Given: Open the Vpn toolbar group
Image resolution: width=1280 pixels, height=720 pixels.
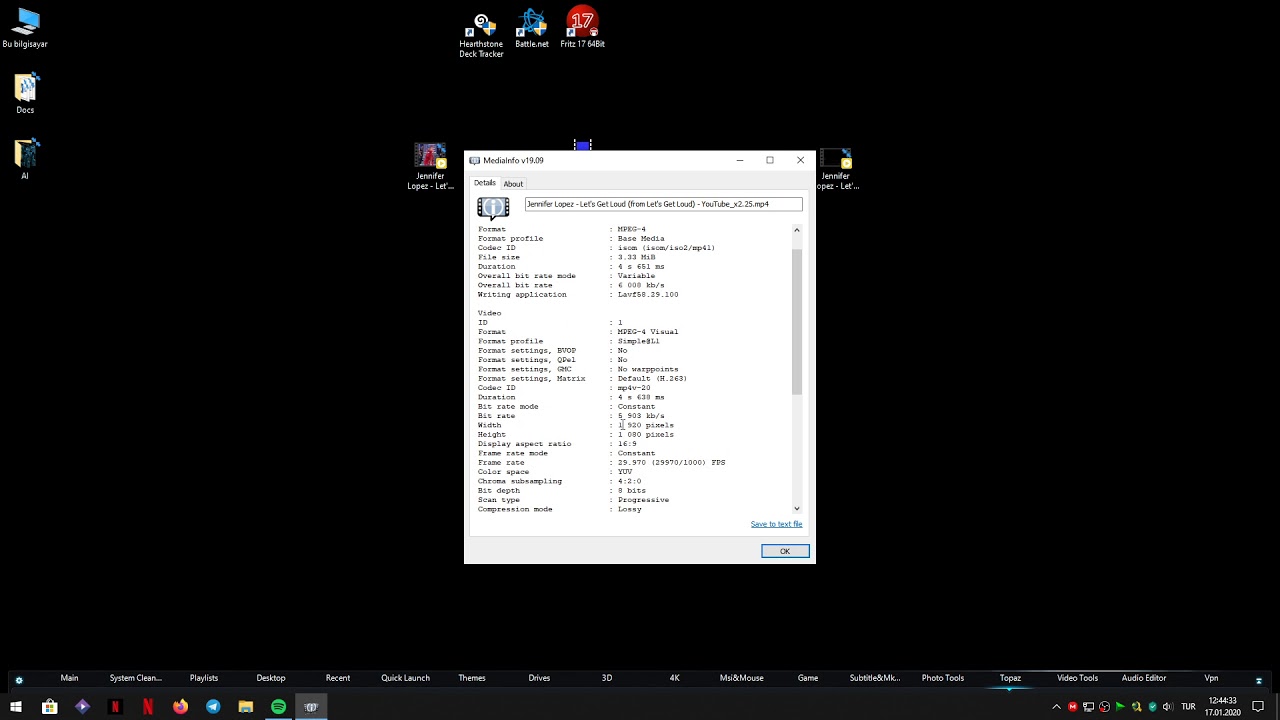Looking at the screenshot, I should click(1211, 678).
